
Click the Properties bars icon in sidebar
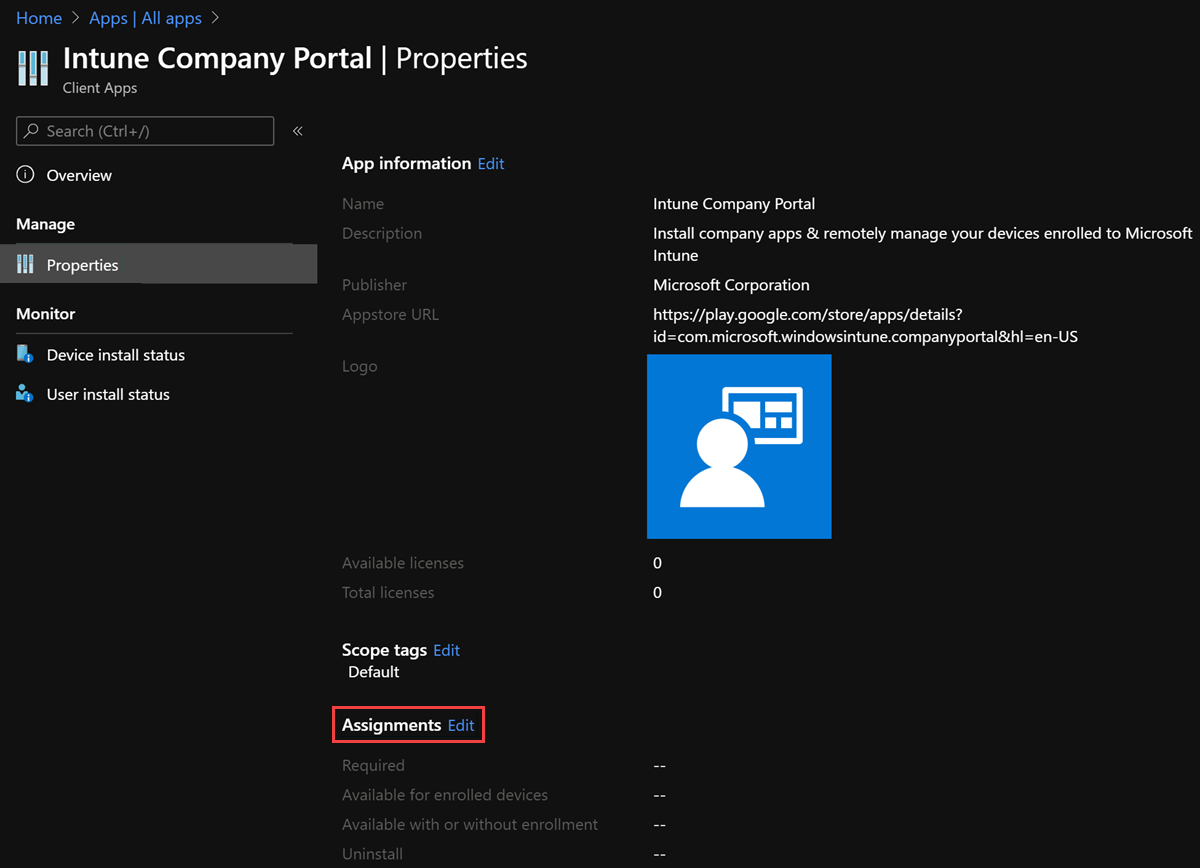(x=25, y=265)
